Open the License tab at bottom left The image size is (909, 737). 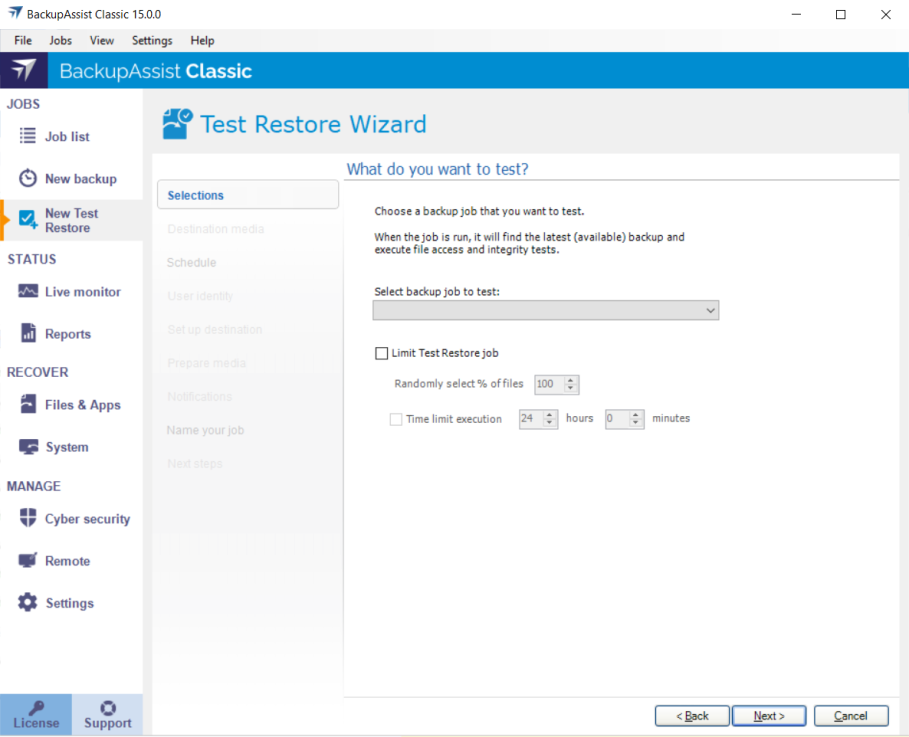pyautogui.click(x=36, y=715)
